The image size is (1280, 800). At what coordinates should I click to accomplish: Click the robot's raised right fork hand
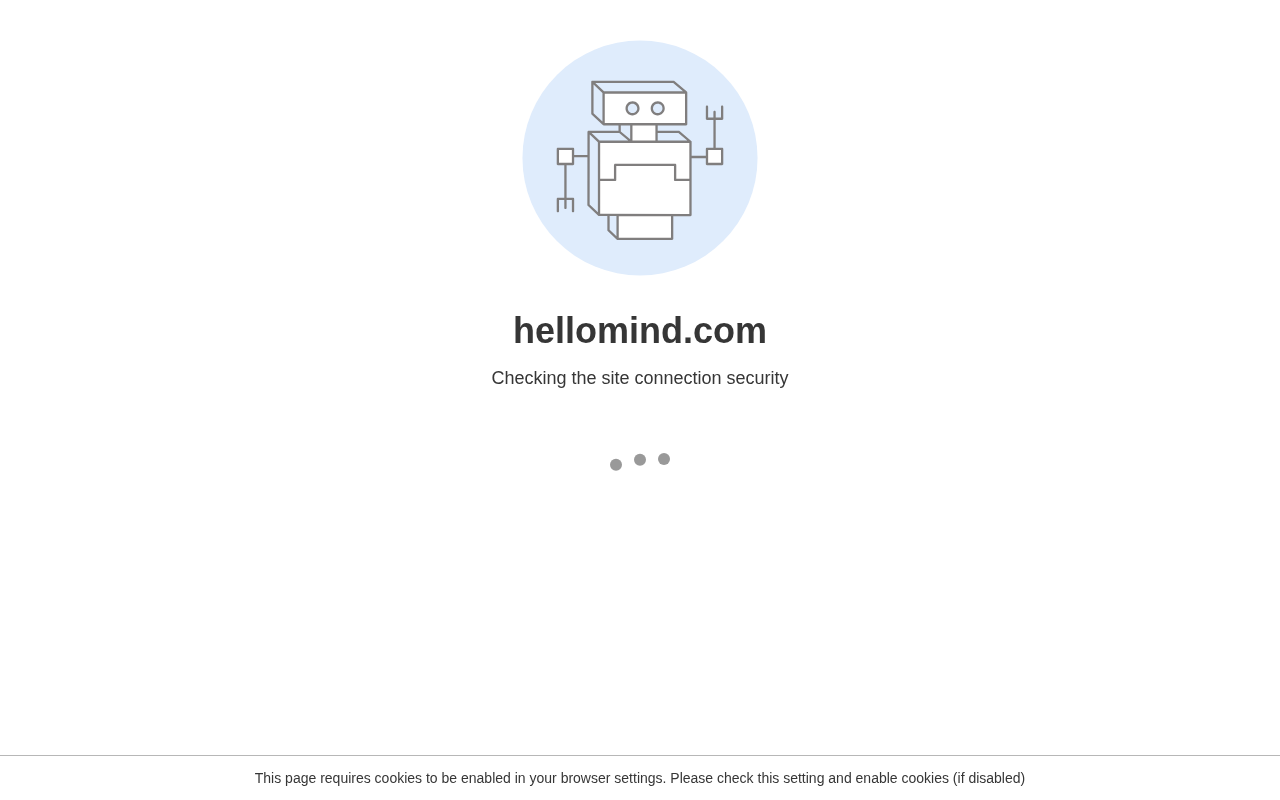(x=714, y=113)
